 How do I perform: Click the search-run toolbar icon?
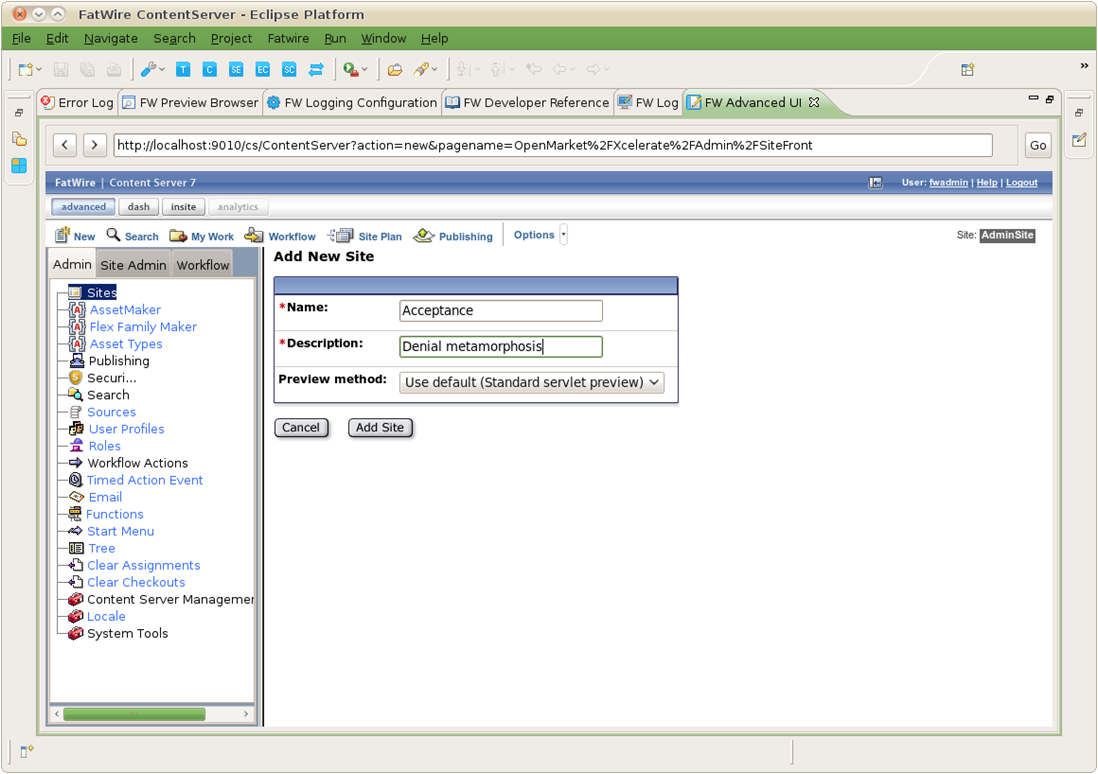pos(351,69)
